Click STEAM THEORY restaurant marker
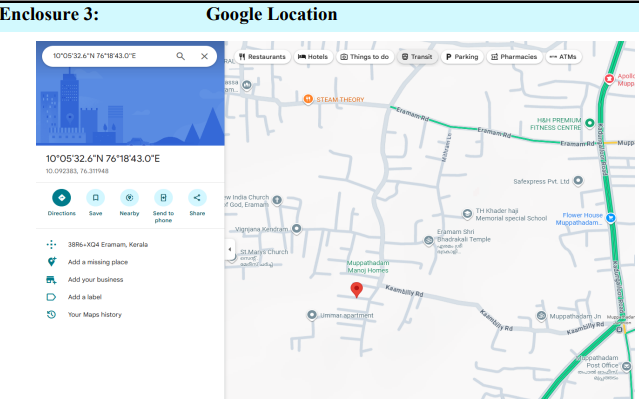This screenshot has width=639, height=411. [x=308, y=99]
